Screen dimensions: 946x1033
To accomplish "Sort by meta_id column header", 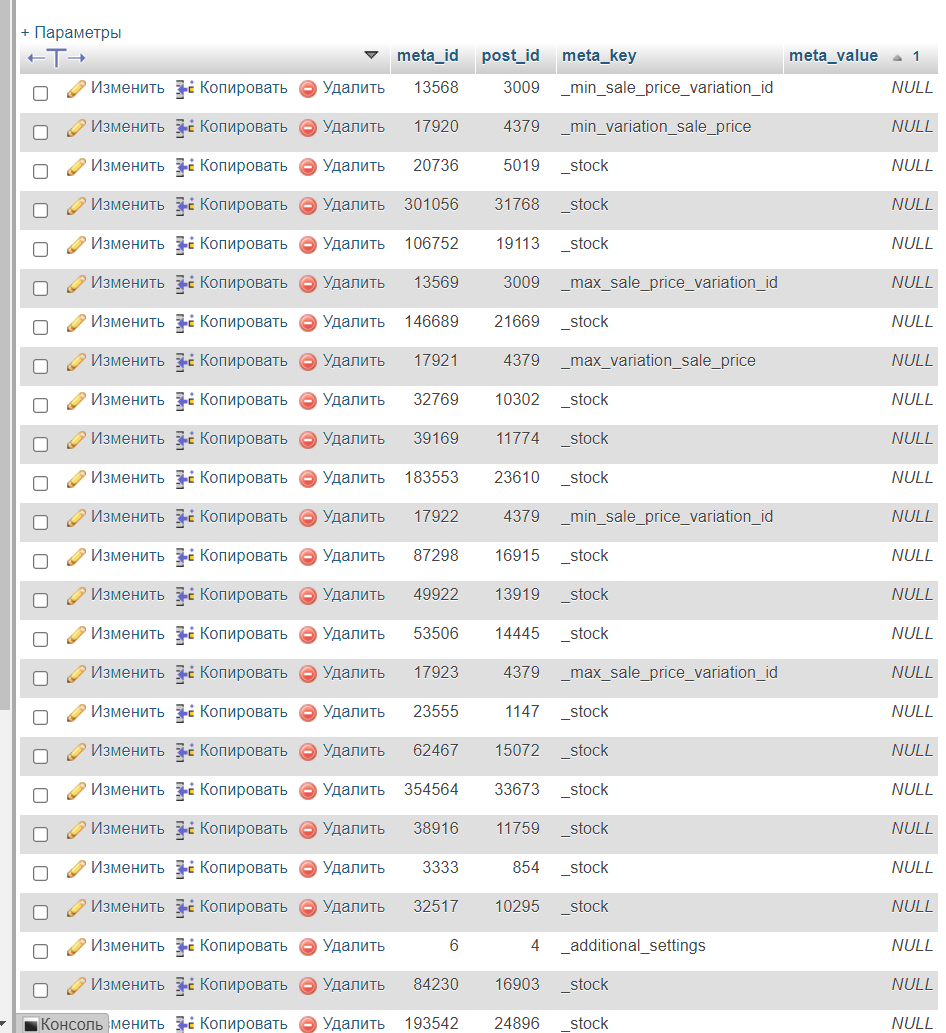I will [x=428, y=56].
